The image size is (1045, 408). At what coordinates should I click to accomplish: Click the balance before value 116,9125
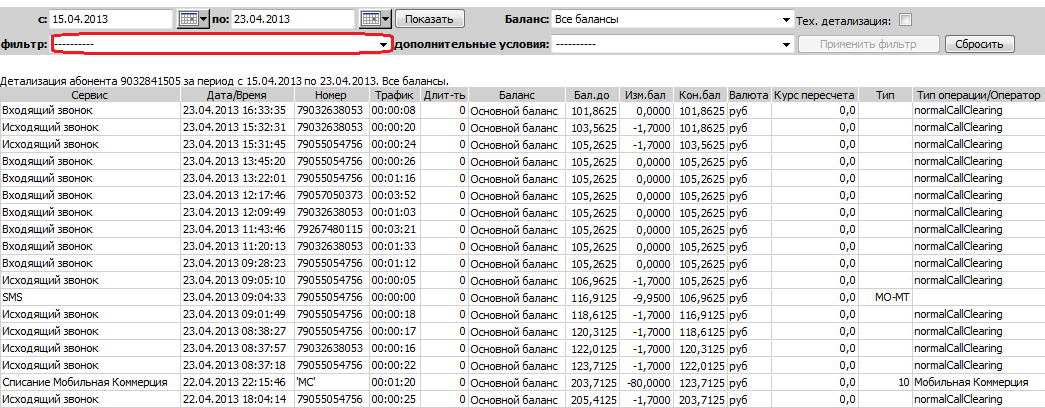tap(592, 297)
